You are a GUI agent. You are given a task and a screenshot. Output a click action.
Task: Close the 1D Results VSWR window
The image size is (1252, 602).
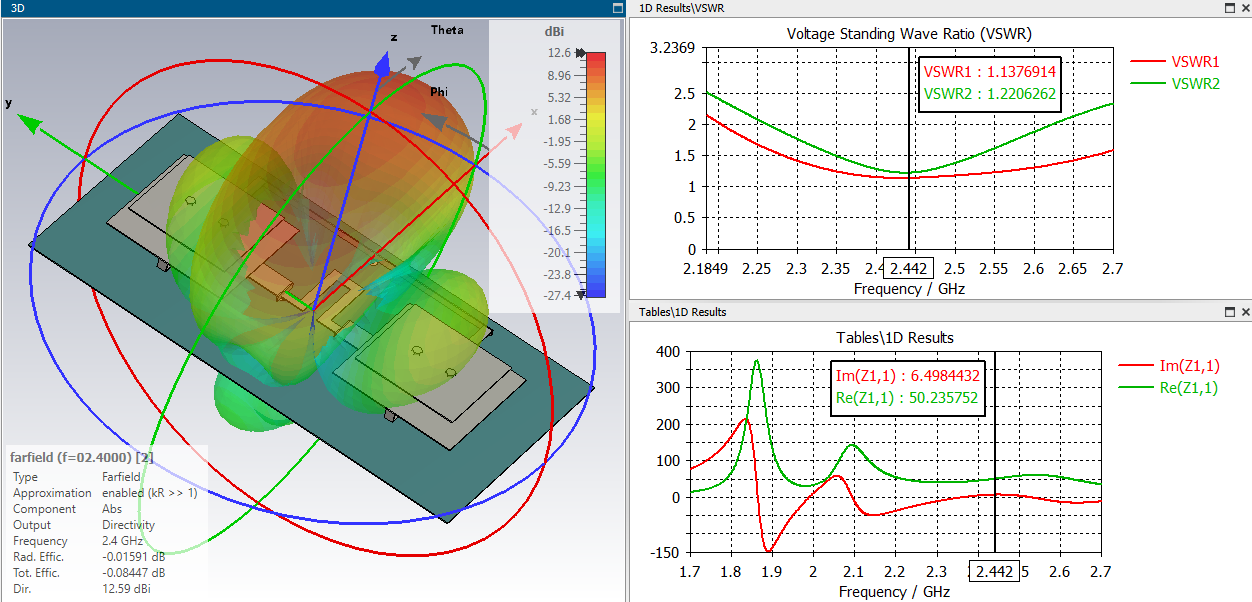click(x=1245, y=8)
